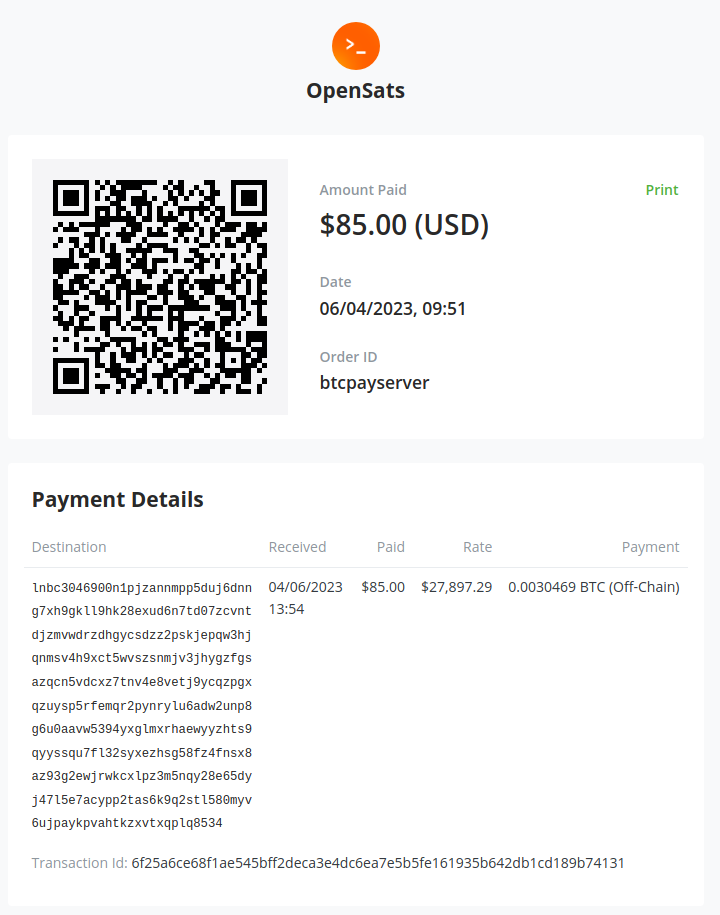The height and width of the screenshot is (915, 720).
Task: Click the btcpayserver Order ID value
Action: click(374, 382)
